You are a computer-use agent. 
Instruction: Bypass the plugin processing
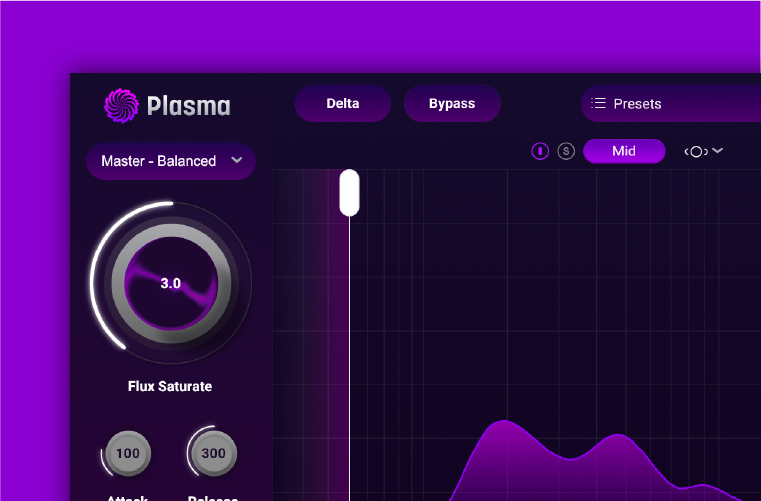452,103
